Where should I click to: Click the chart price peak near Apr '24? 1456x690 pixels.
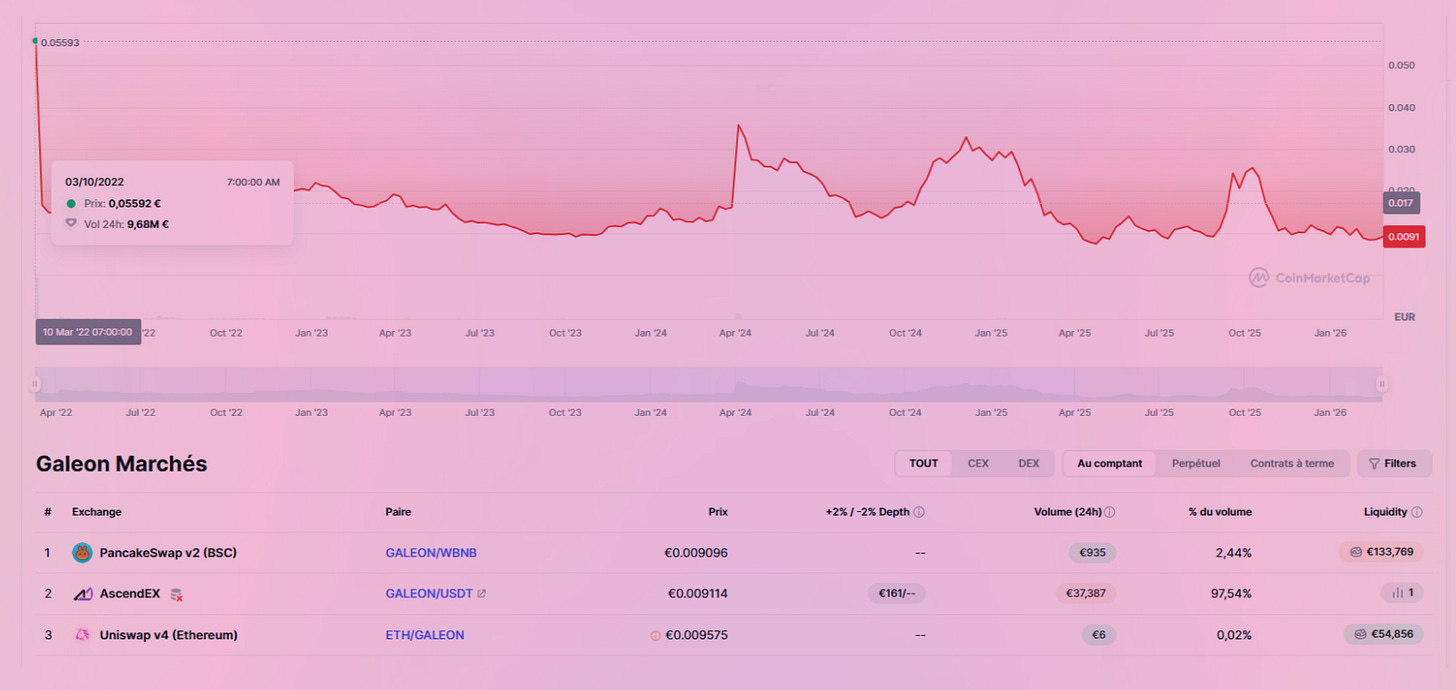click(x=738, y=125)
